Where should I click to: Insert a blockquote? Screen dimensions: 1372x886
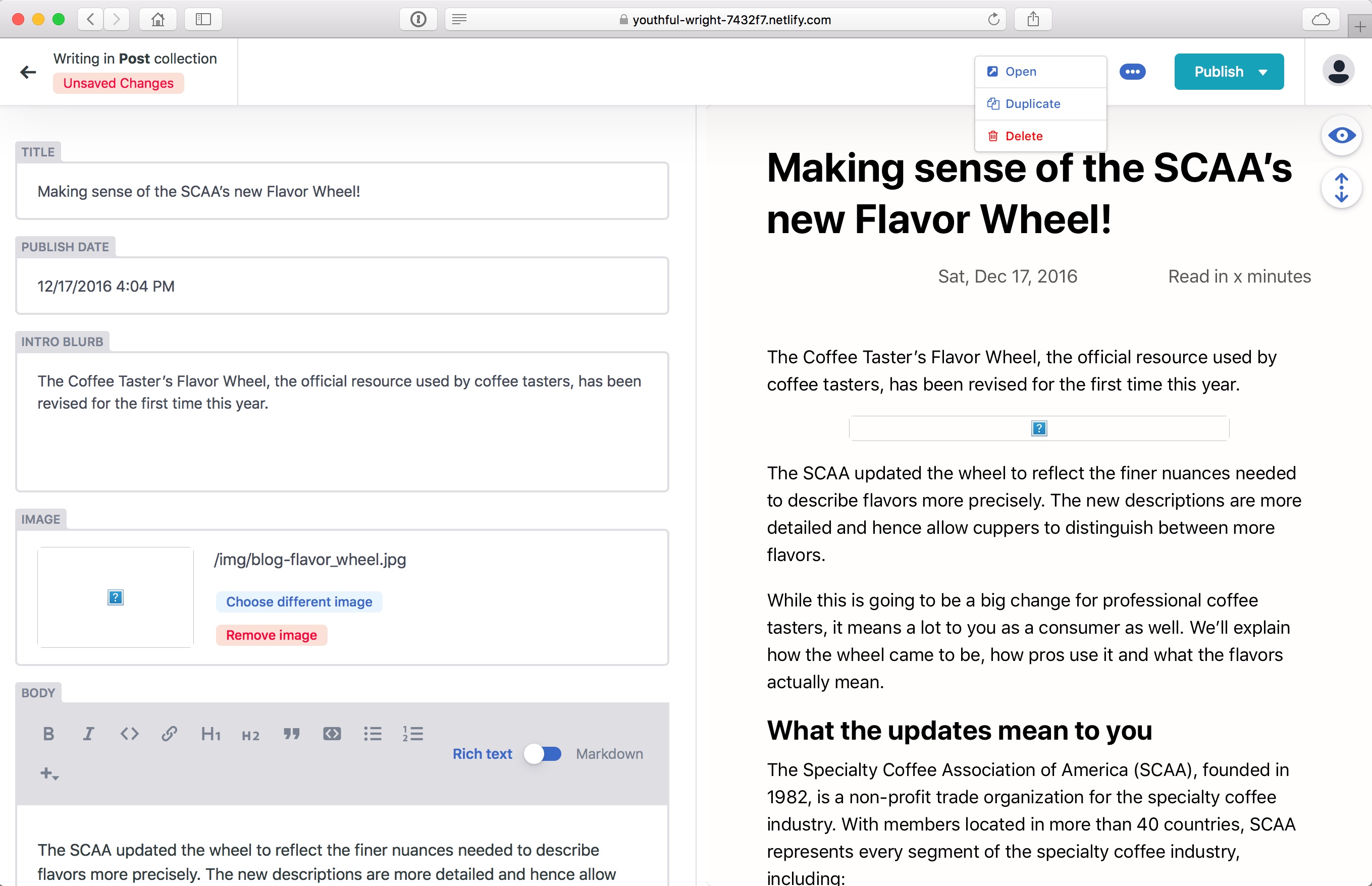pyautogui.click(x=292, y=734)
